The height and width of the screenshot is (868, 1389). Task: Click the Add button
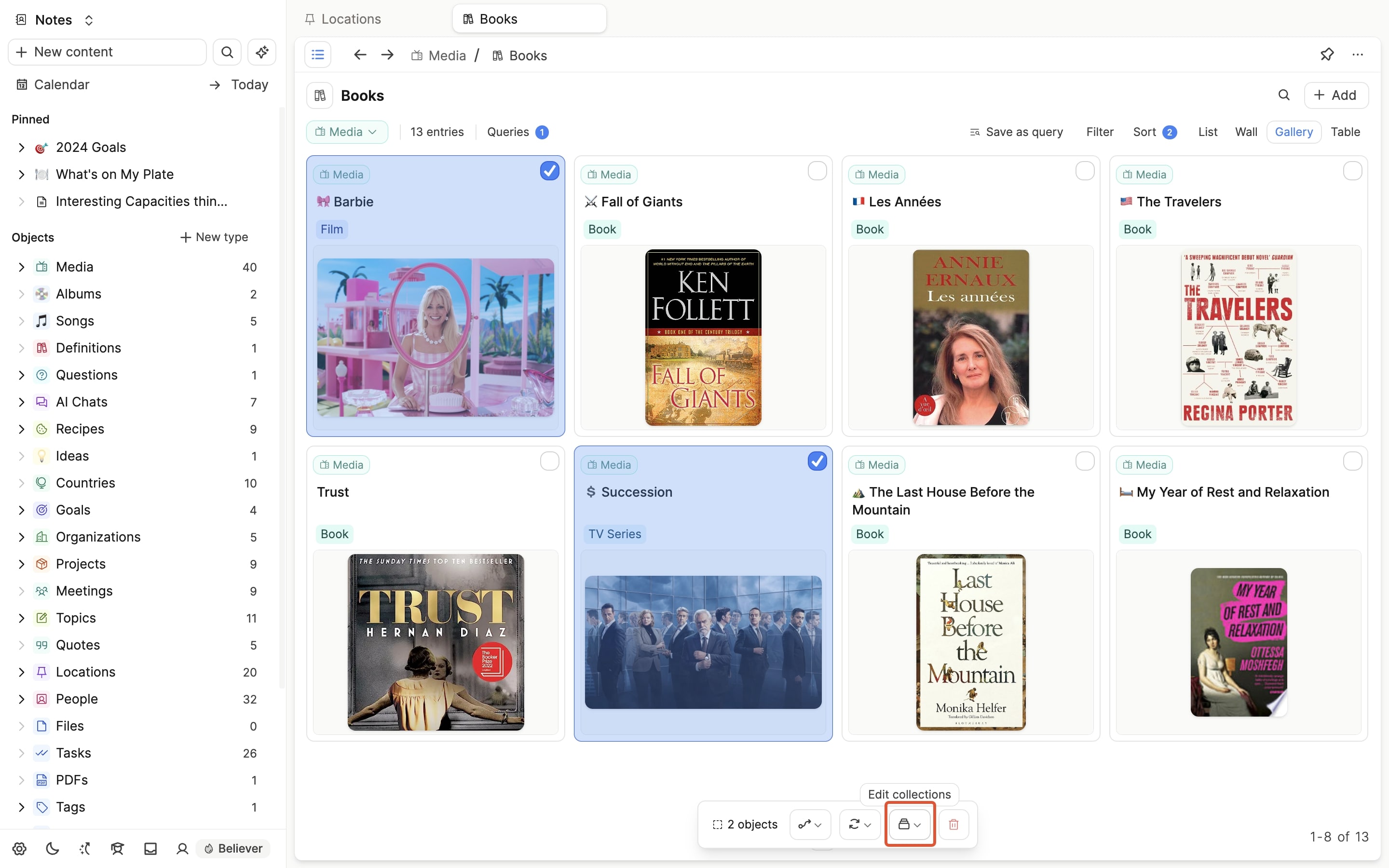click(1335, 95)
